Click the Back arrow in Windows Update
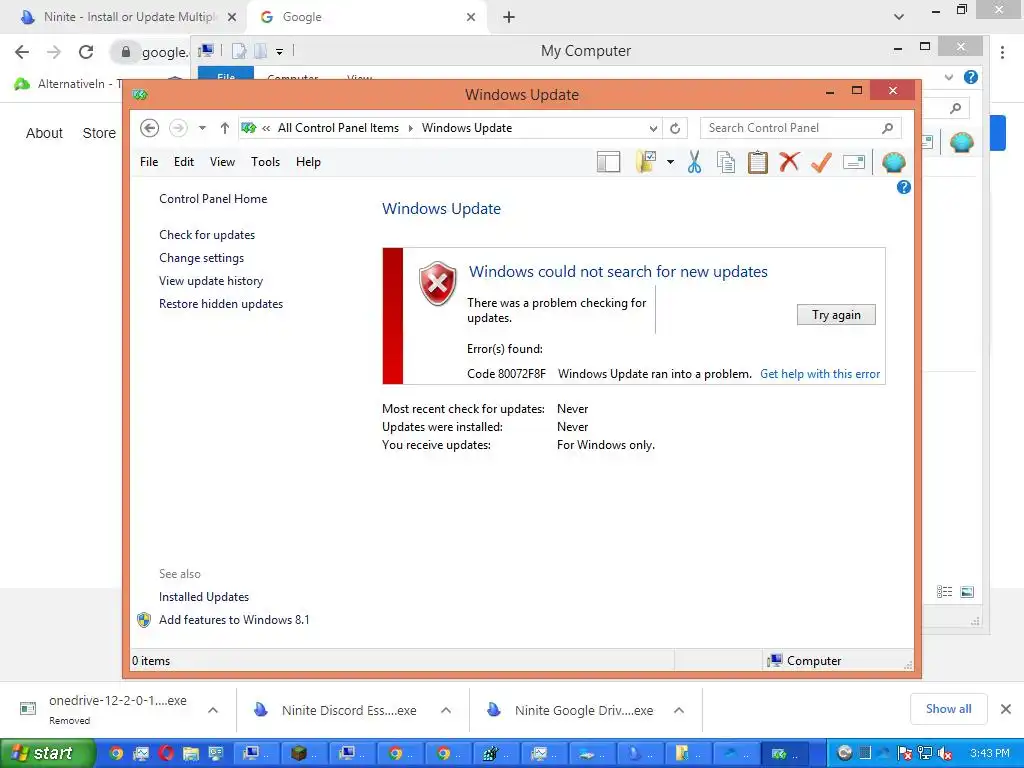1024x768 pixels. [150, 128]
